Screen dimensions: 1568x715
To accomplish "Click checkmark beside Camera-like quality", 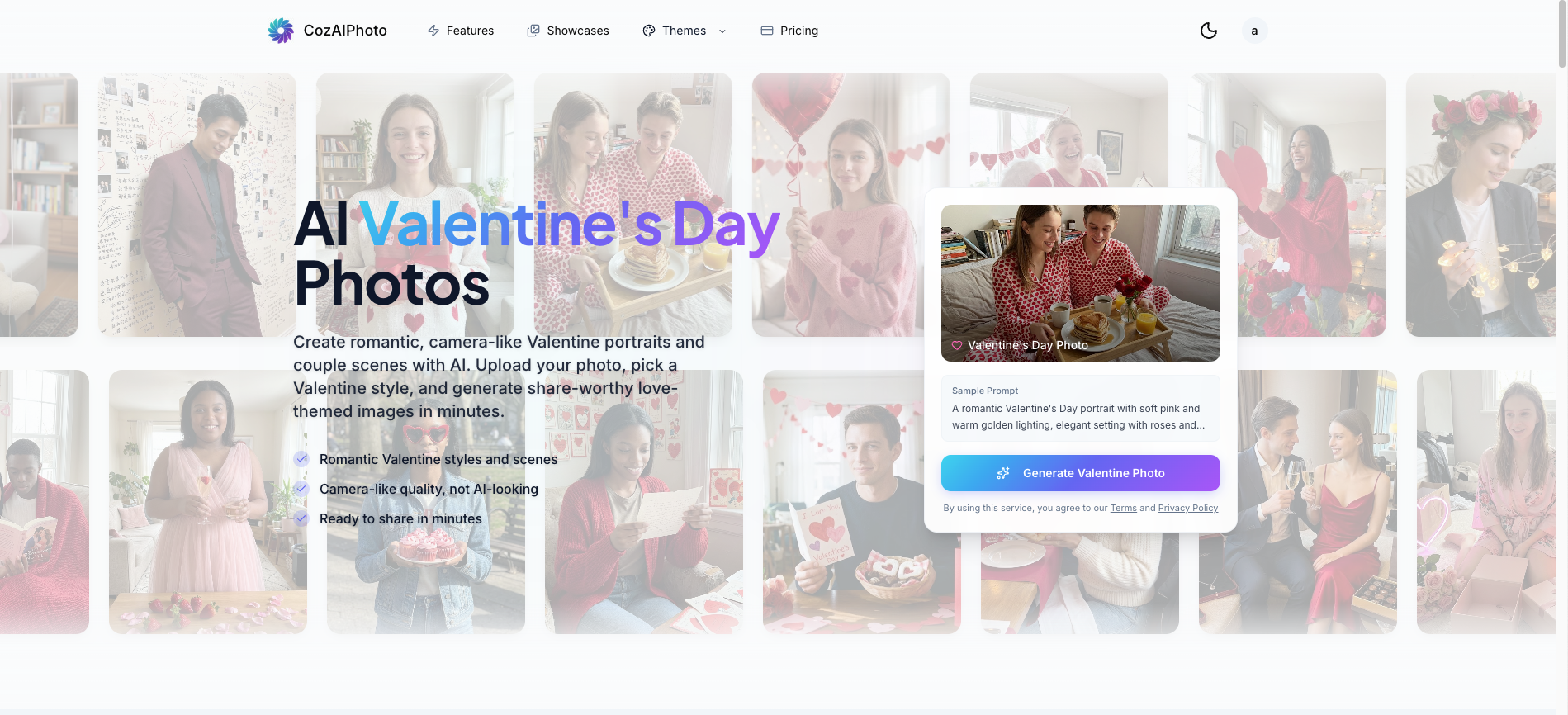I will (x=301, y=489).
